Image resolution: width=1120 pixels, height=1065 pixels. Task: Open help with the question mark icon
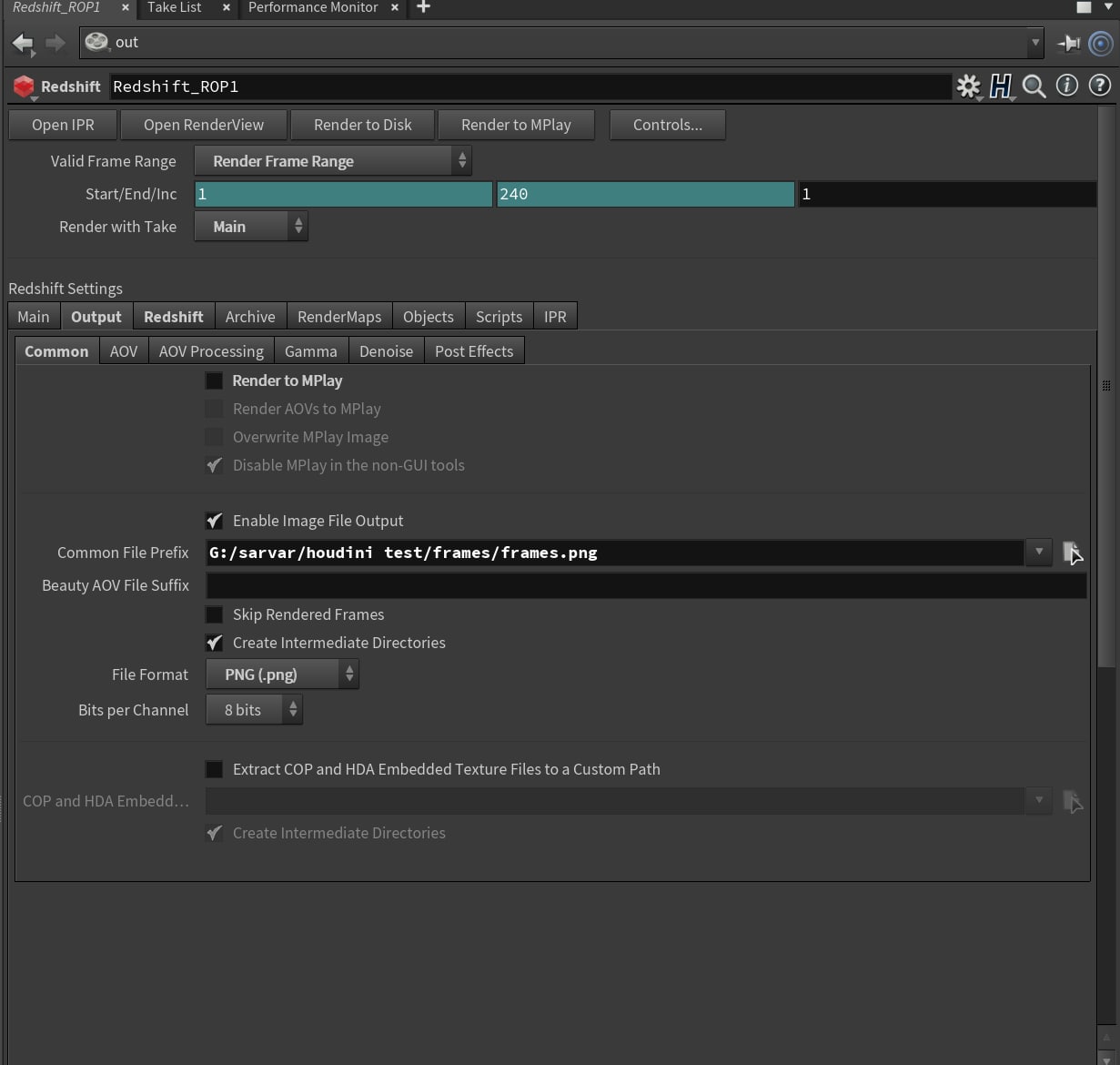[x=1099, y=86]
